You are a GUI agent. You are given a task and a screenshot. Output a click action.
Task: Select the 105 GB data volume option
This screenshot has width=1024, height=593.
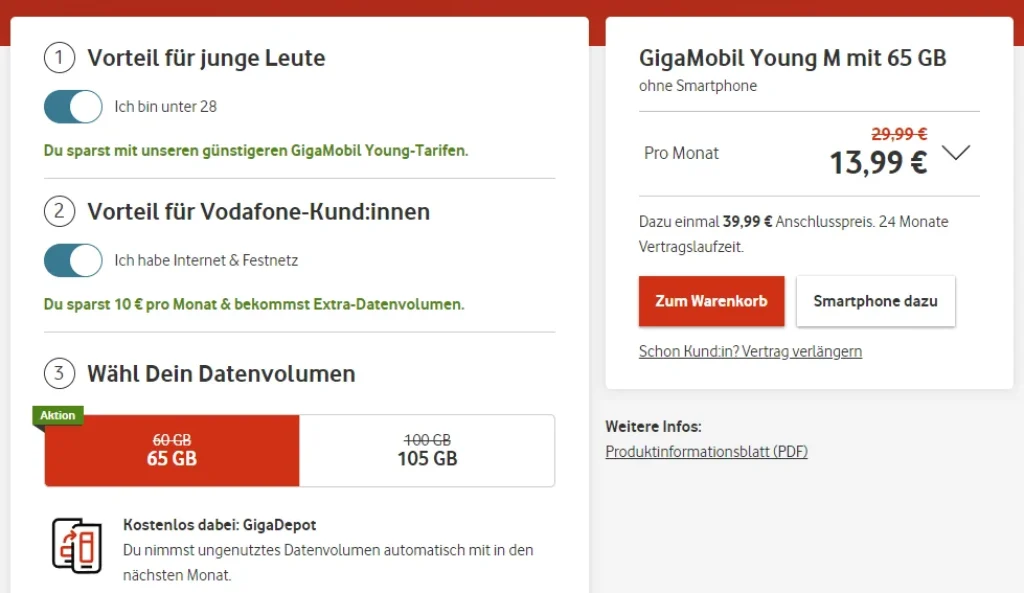tap(427, 450)
